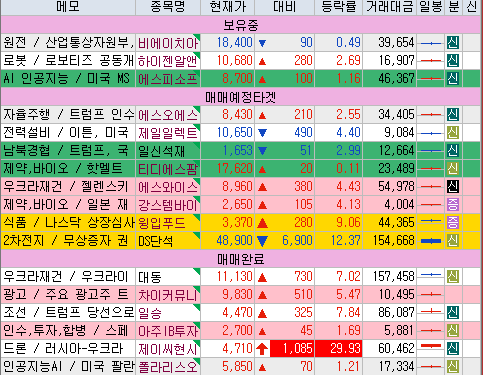
Task: Open the daily candle icon for 제이씨현시
Action: click(x=431, y=346)
